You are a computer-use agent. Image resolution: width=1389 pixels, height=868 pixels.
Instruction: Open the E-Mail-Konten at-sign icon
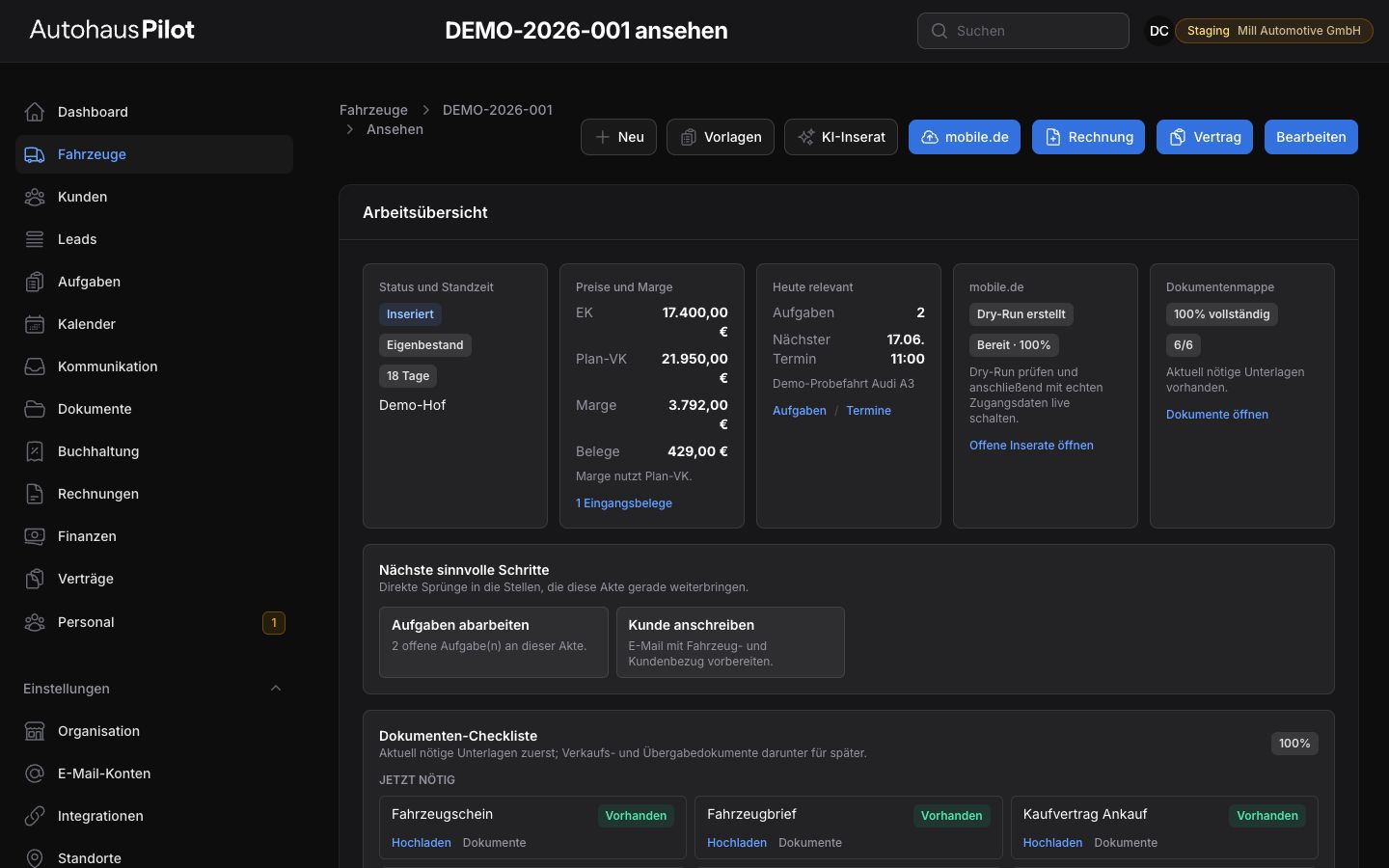click(x=35, y=773)
